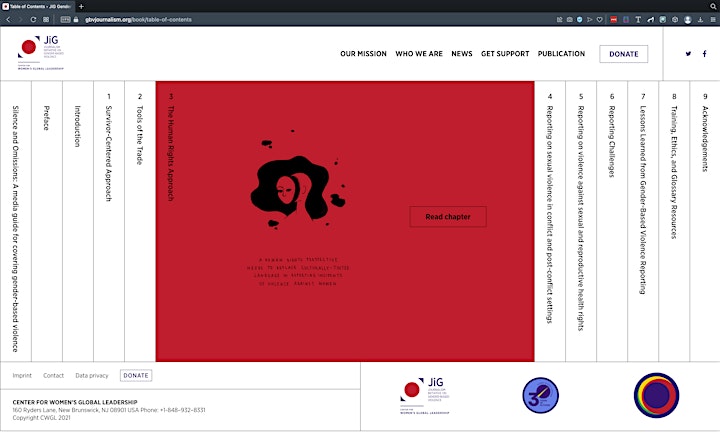Expand chapter 2 Tools of the Trade
This screenshot has height=443, width=720.
140,221
